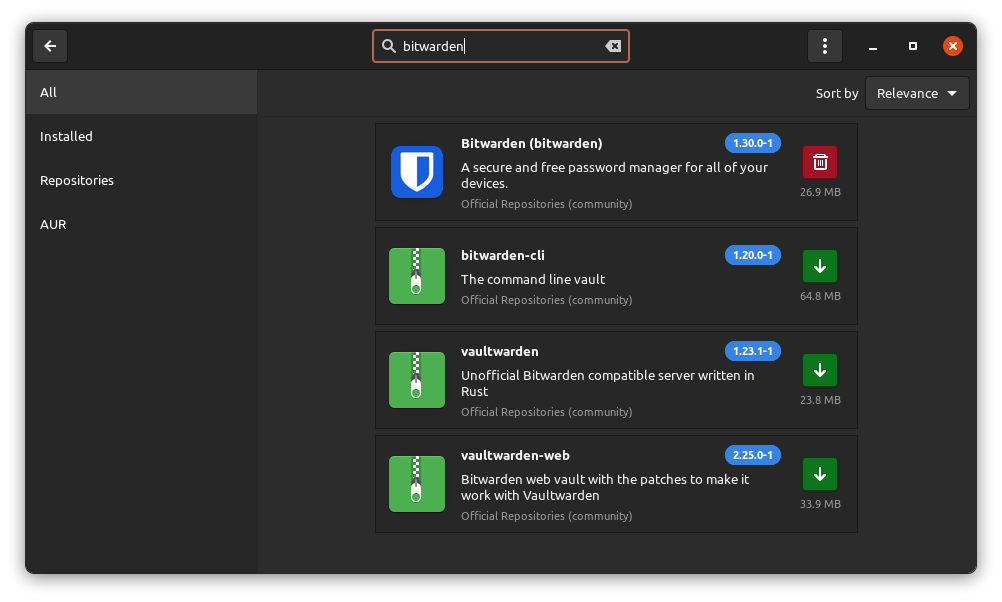Click the 23.8 MB size label

820,400
